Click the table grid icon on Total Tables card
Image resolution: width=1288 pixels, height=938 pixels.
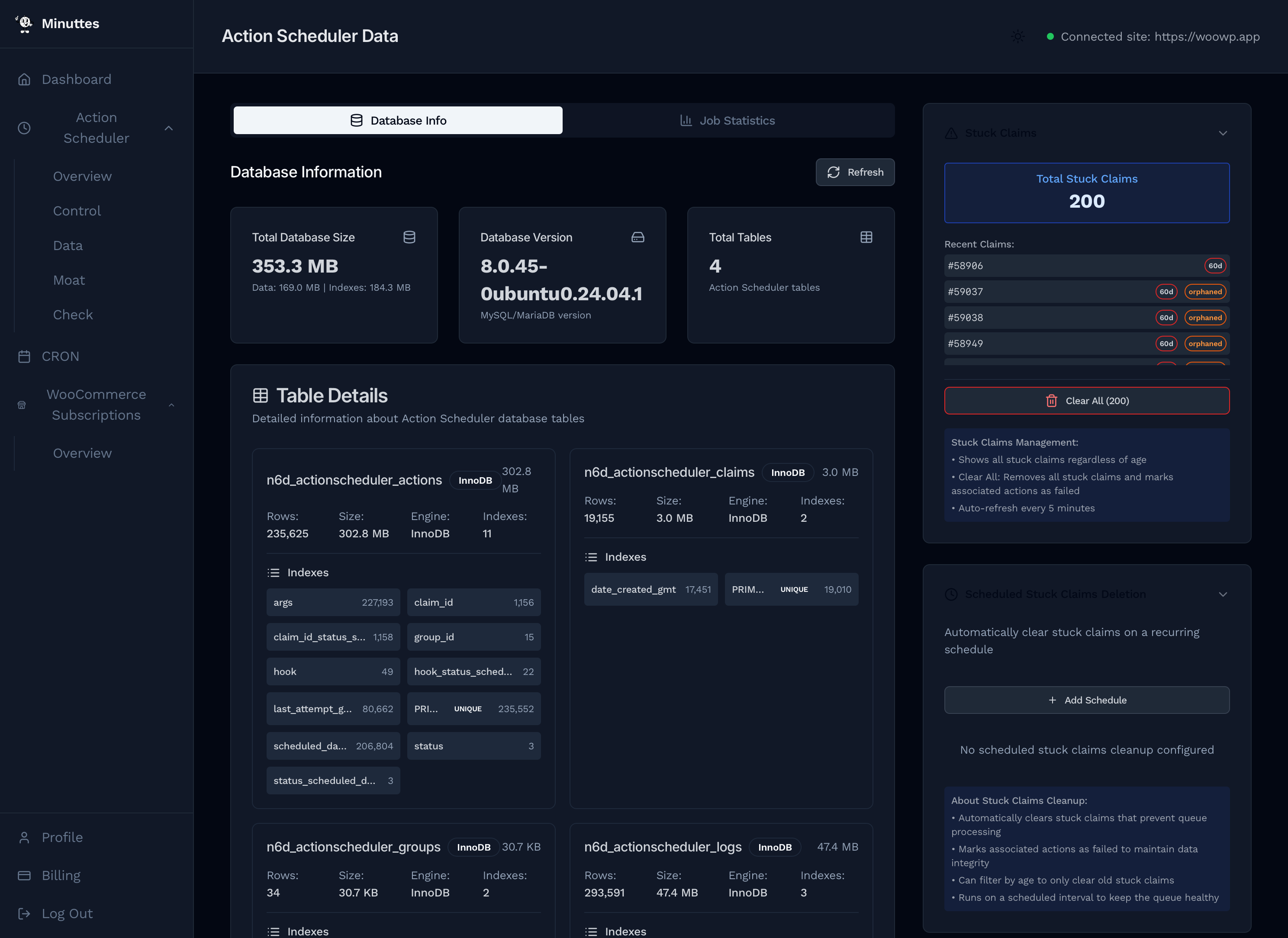(x=866, y=238)
